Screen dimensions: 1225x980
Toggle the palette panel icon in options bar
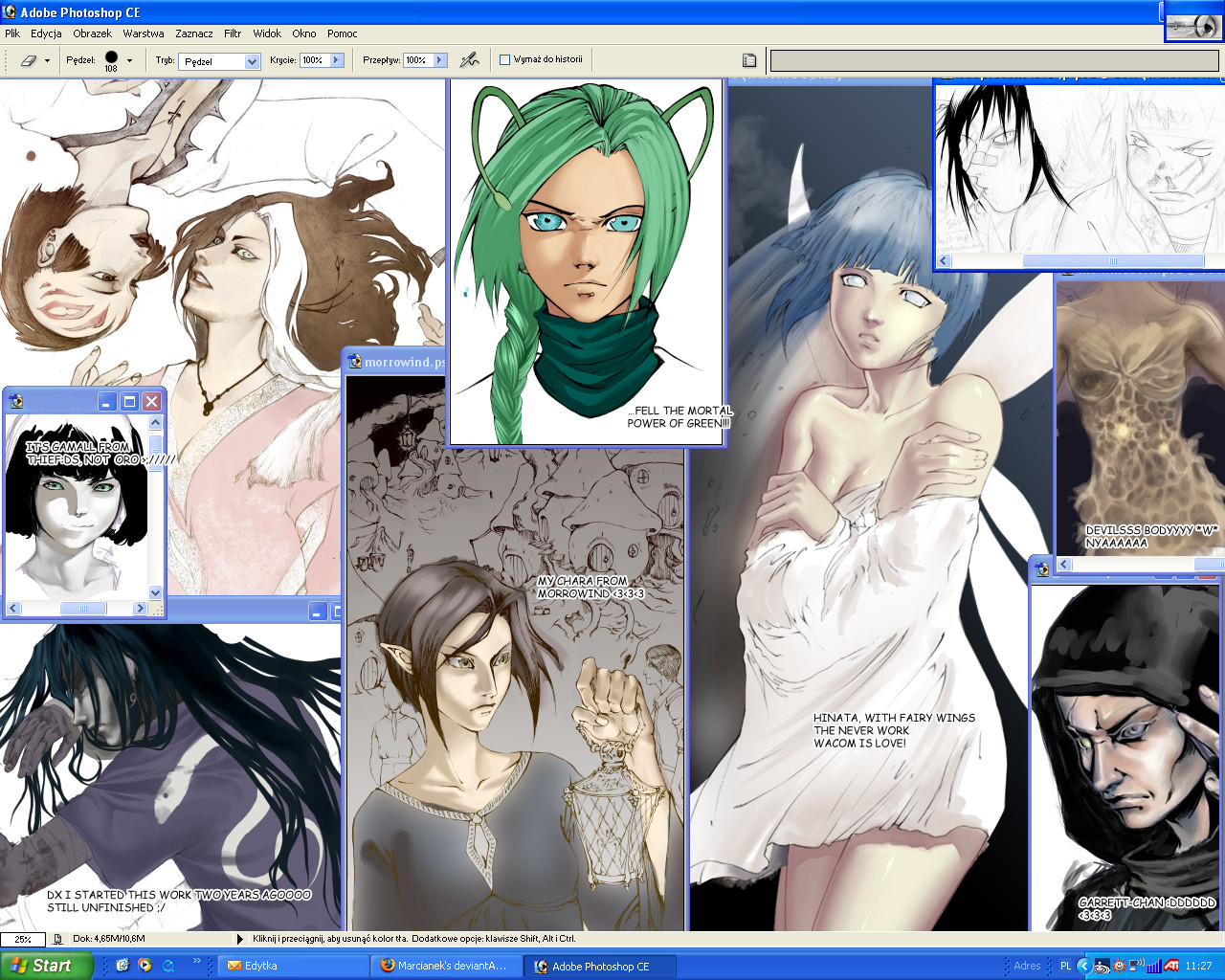749,60
